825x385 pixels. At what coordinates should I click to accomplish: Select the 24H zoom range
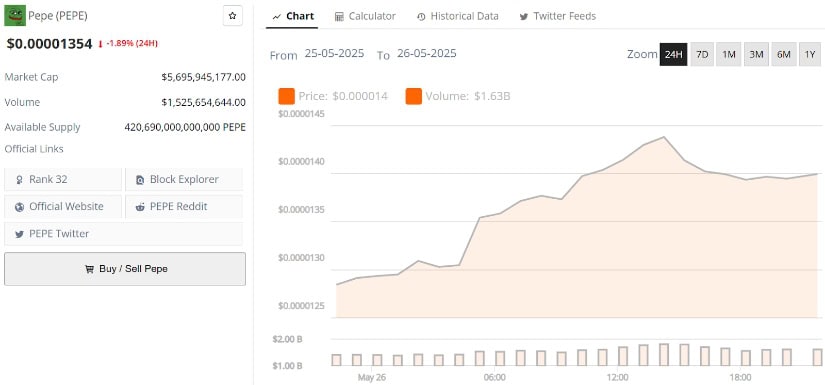tap(673, 54)
